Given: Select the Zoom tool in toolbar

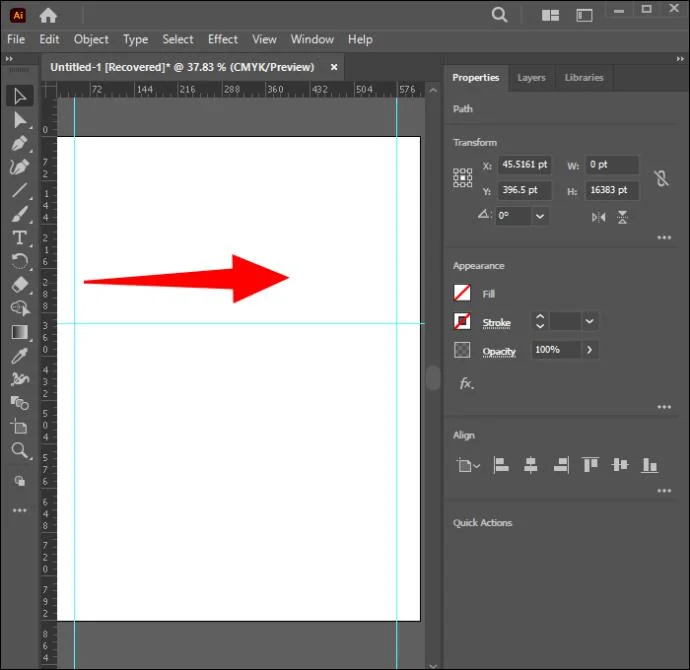Looking at the screenshot, I should 19,450.
